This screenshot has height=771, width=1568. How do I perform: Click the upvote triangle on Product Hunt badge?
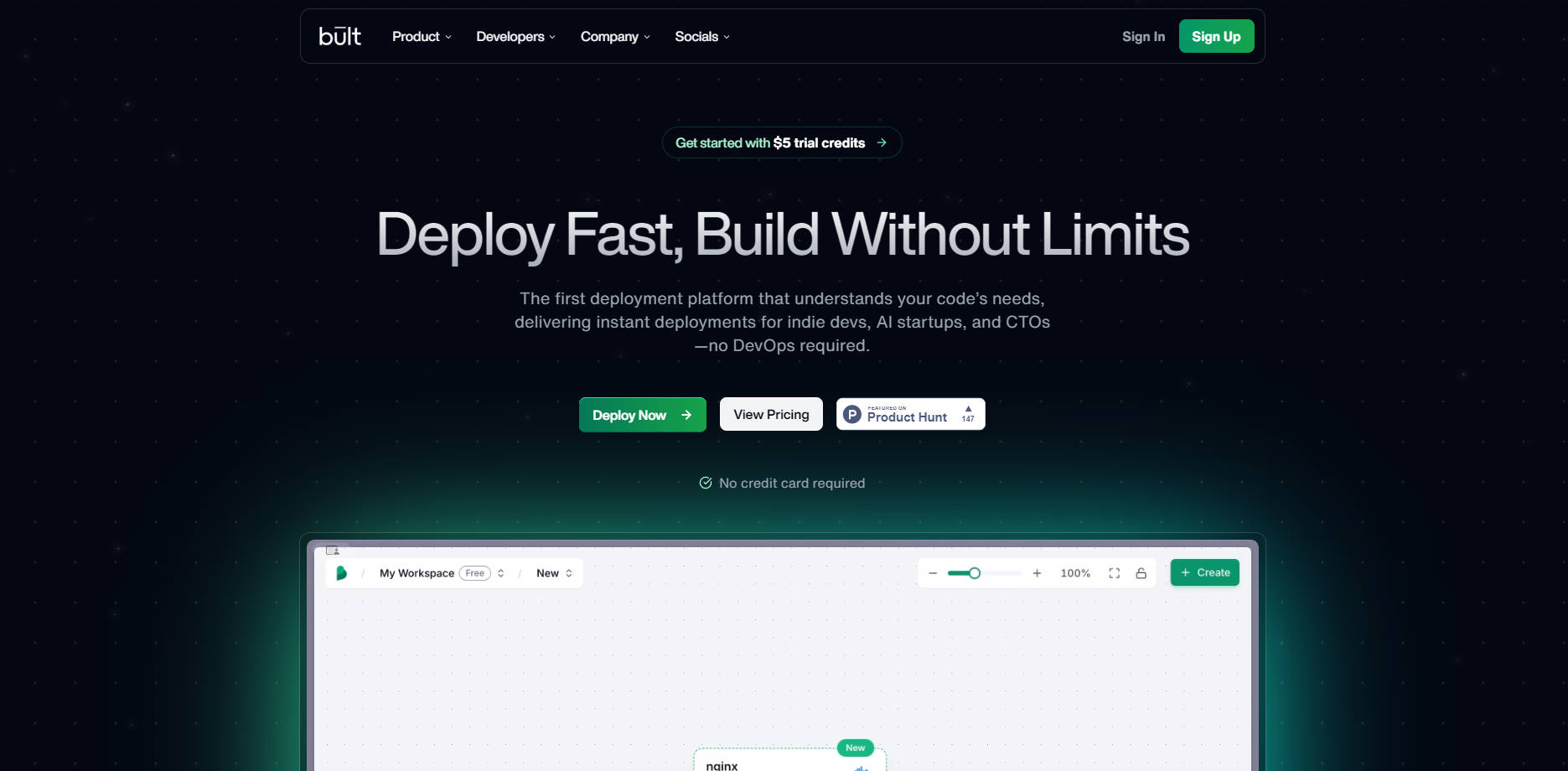click(x=968, y=409)
